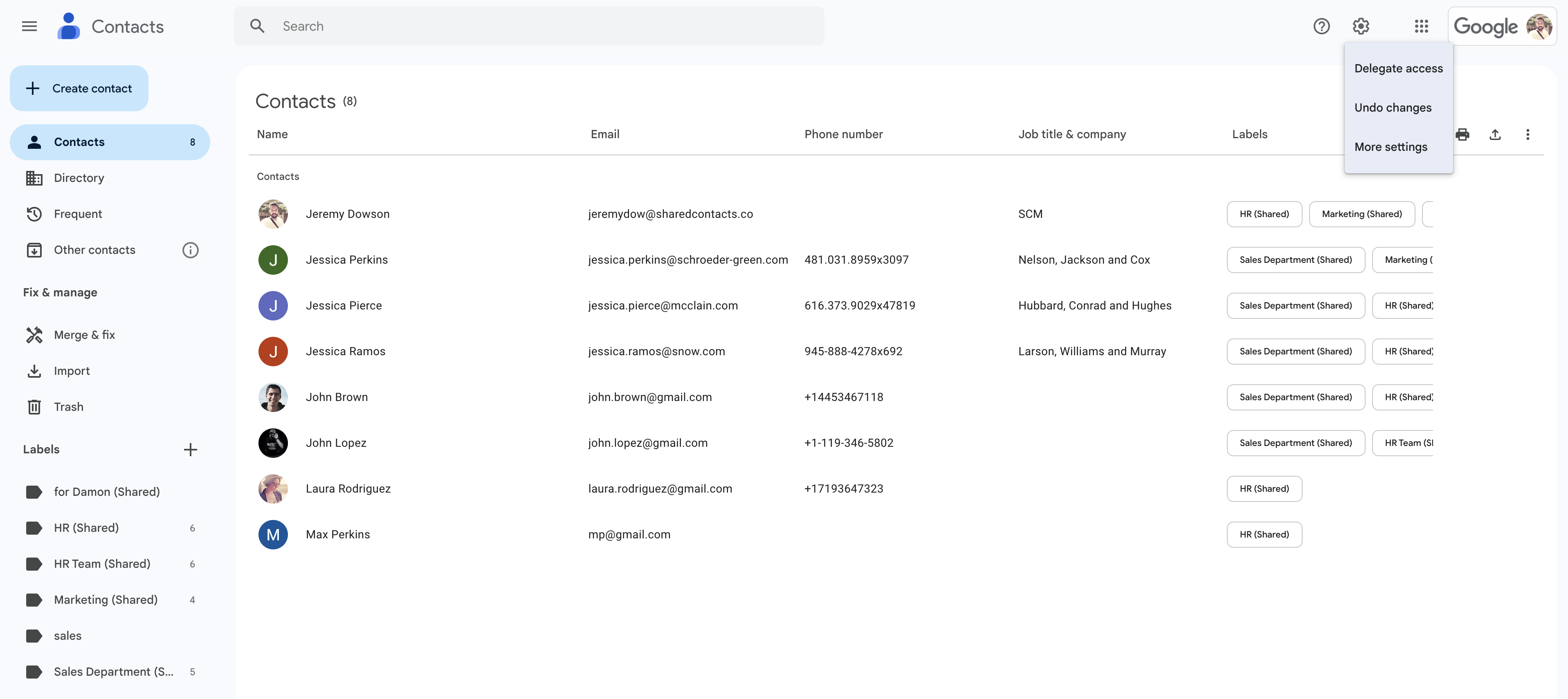Open the Google account avatar menu
Viewport: 1568px width, 699px height.
pyautogui.click(x=1538, y=26)
